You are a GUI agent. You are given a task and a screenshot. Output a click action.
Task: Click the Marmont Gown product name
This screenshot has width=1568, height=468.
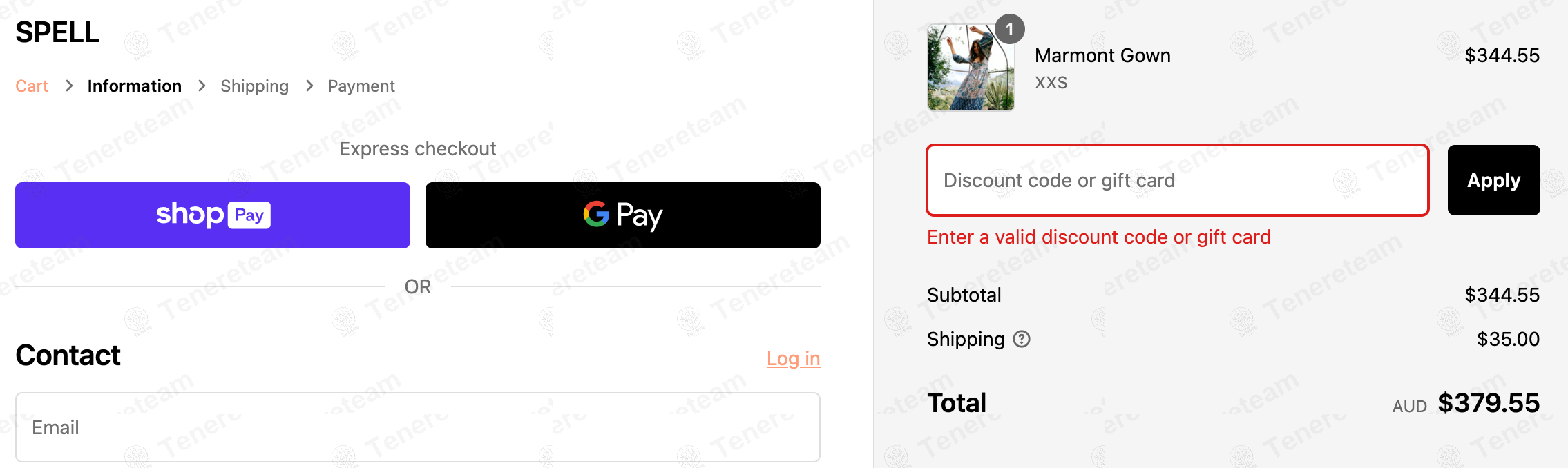click(1102, 55)
